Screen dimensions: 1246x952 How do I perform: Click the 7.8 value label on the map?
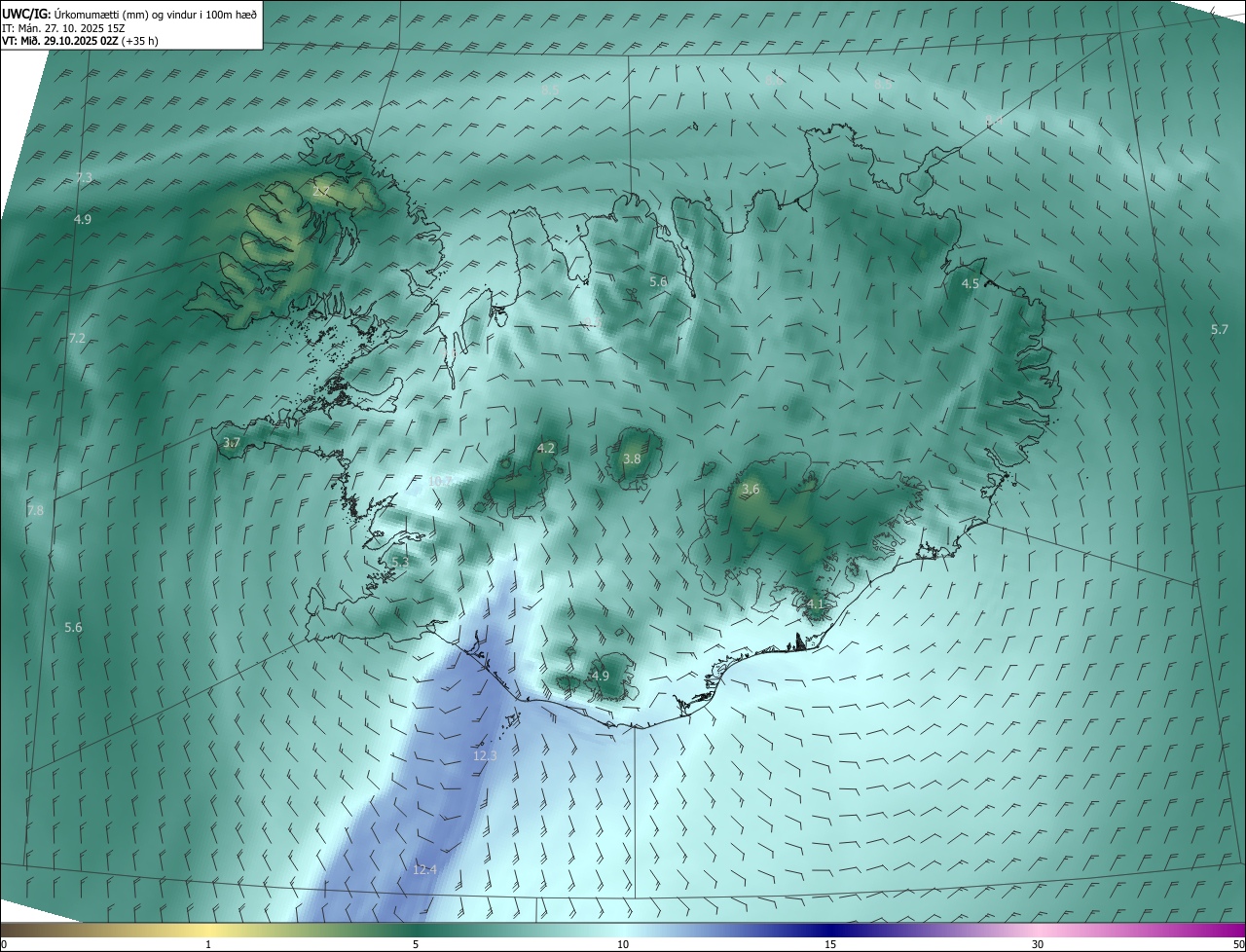[35, 510]
